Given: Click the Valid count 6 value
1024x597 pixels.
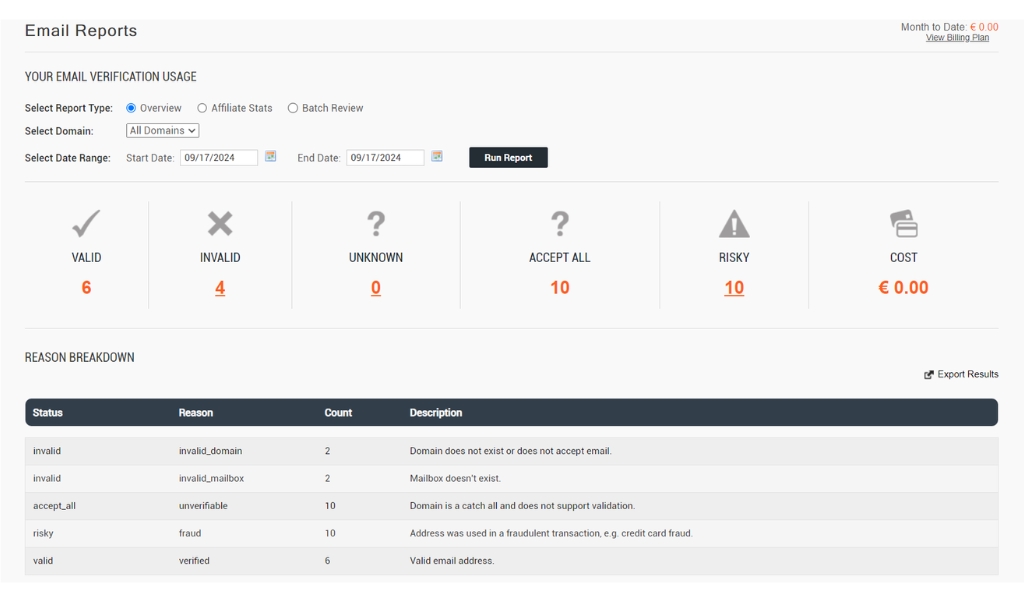Looking at the screenshot, I should pyautogui.click(x=86, y=287).
